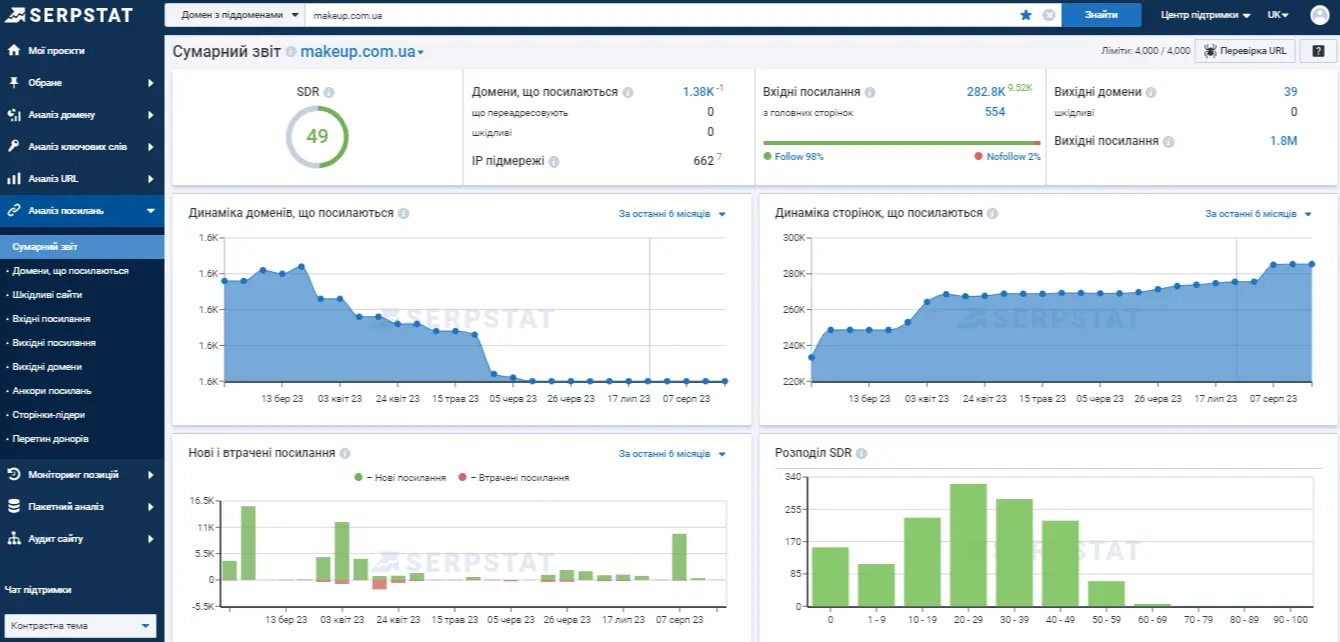This screenshot has height=642, width=1340.
Task: Open period dropdown of Динаміка доменів chart
Action: pos(672,214)
